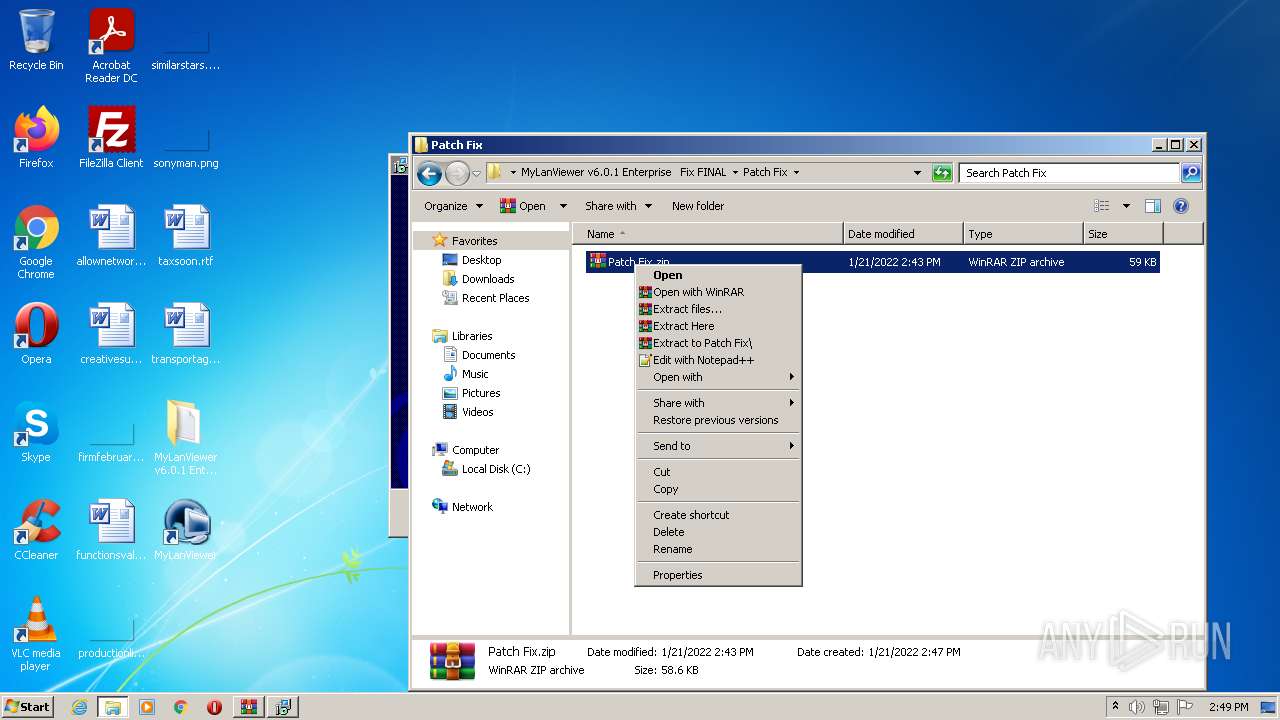1280x720 pixels.
Task: Sort by Type column header
Action: coord(1024,234)
